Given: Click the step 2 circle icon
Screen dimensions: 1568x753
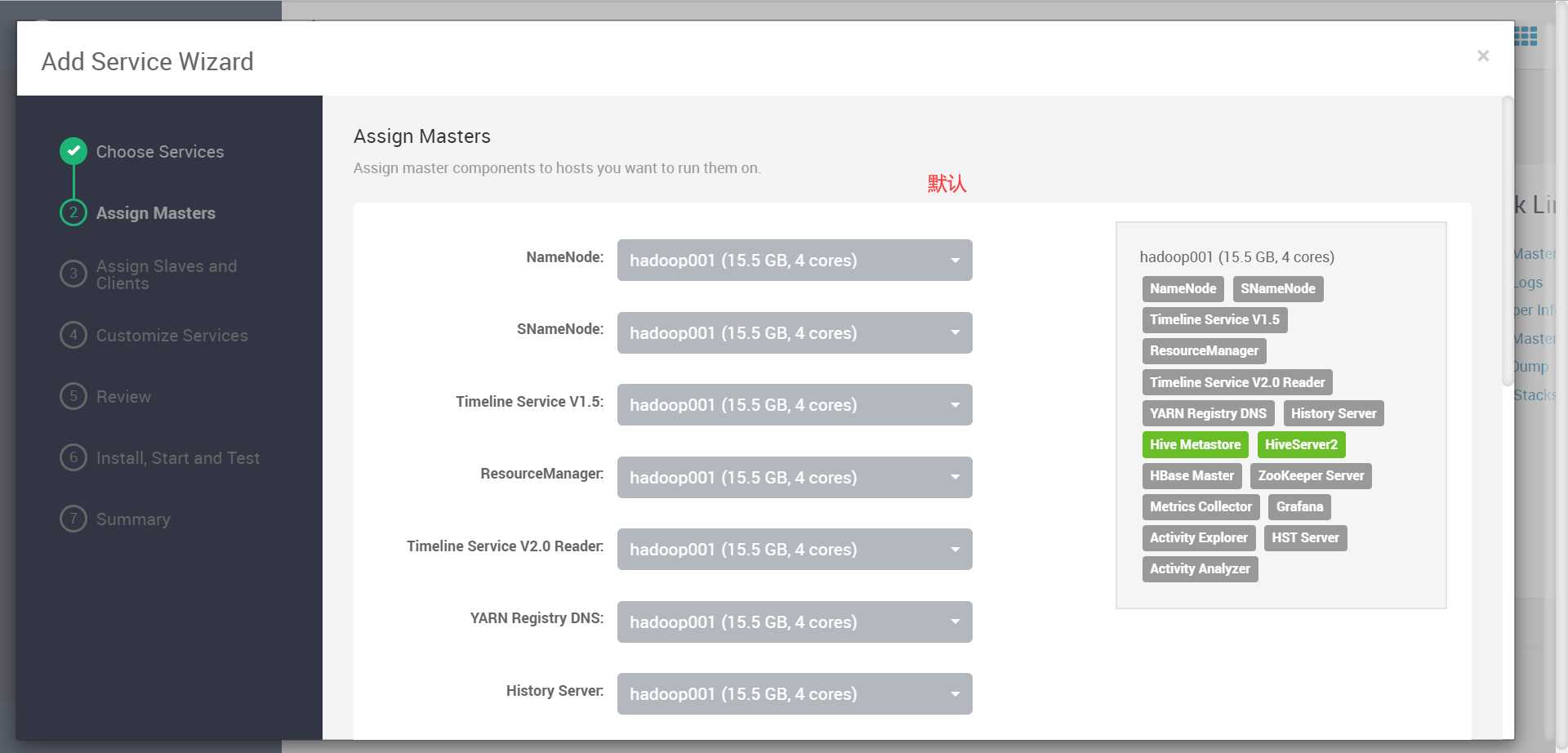Looking at the screenshot, I should (73, 212).
